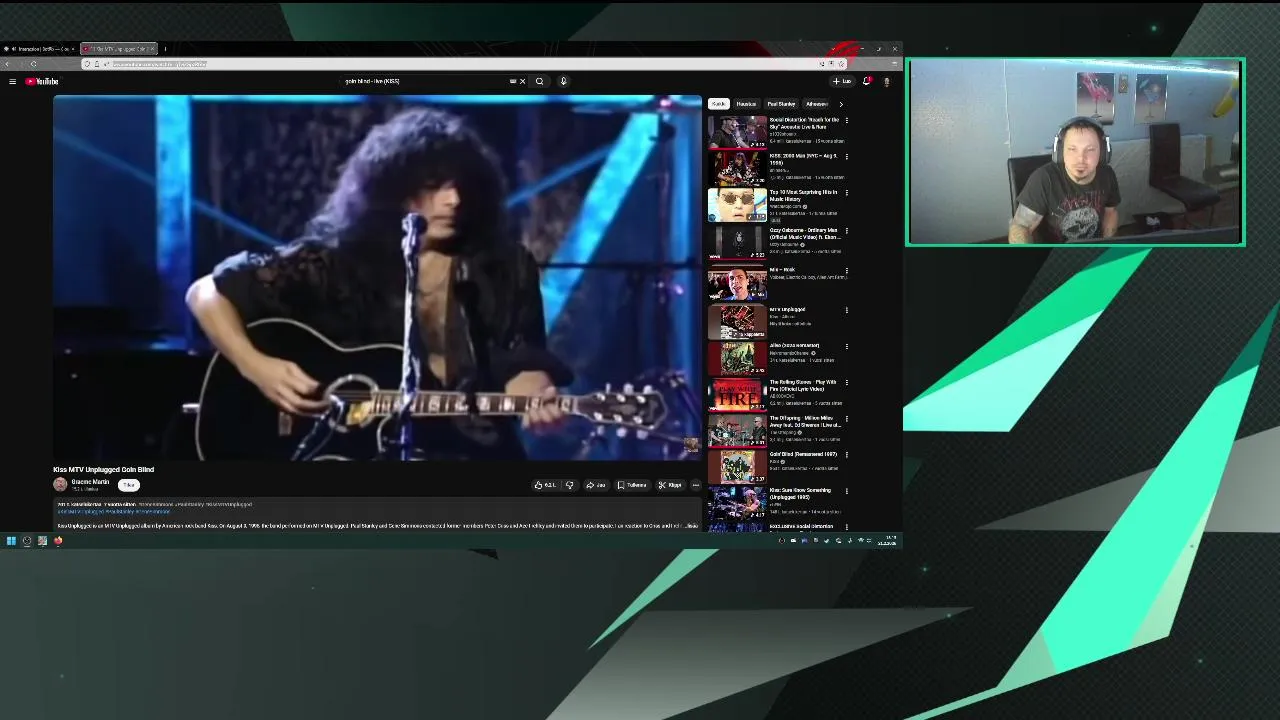Open Graeme Martin channel name link
Viewport: 1280px width, 720px height.
coord(90,482)
